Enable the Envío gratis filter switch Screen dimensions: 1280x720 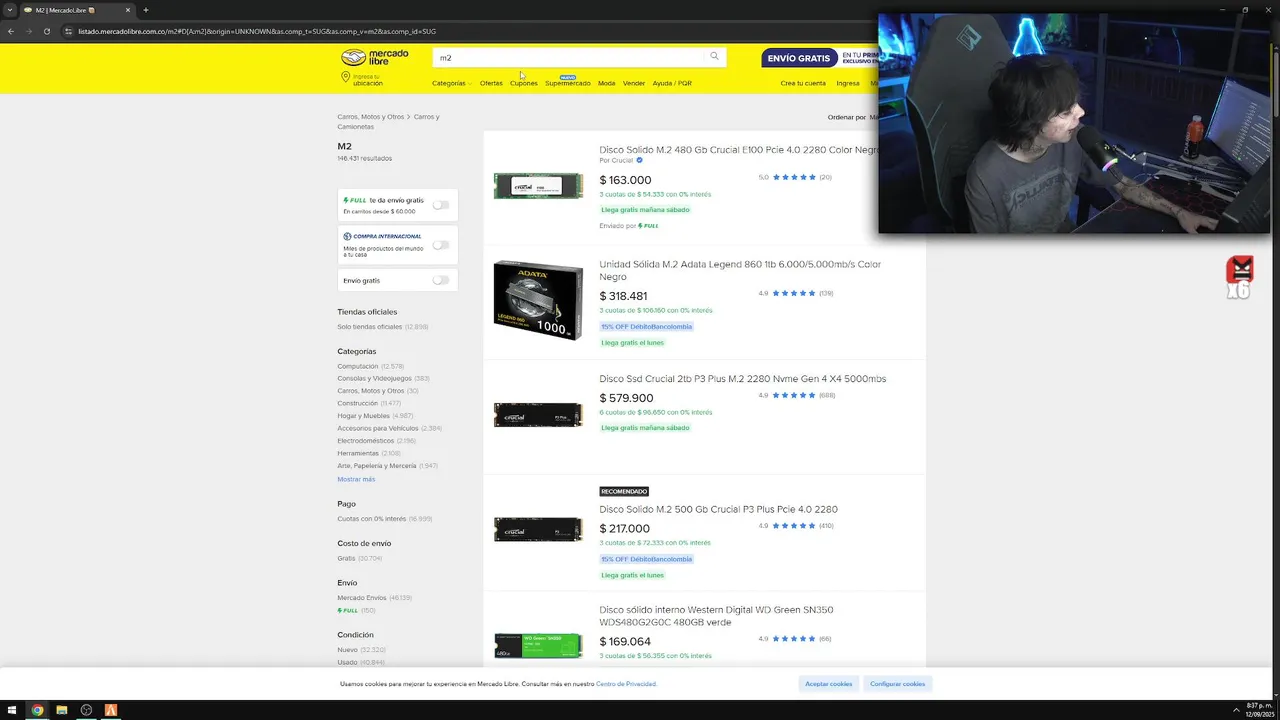440,280
